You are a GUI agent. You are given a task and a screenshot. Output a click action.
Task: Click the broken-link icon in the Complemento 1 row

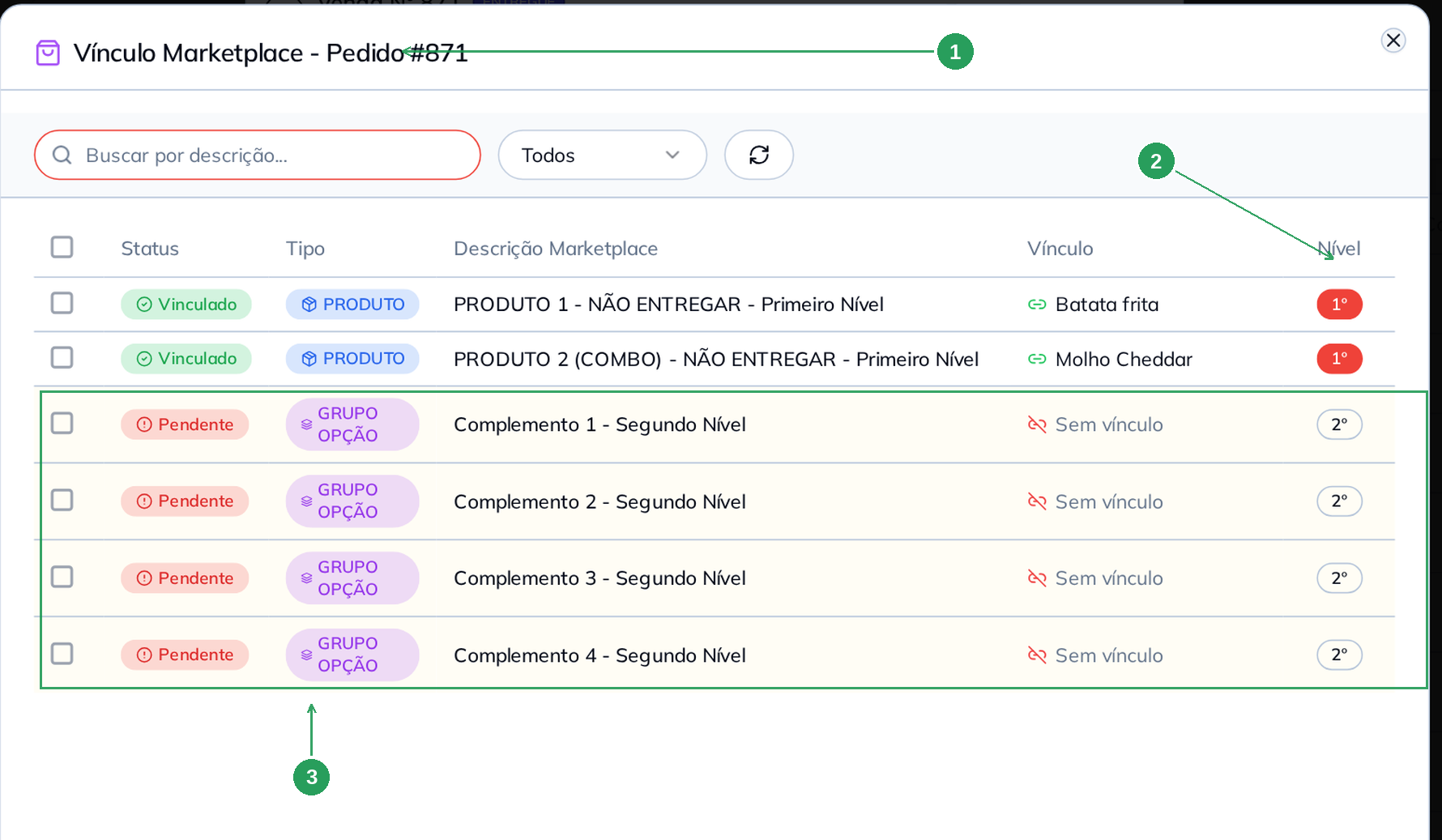click(1037, 424)
